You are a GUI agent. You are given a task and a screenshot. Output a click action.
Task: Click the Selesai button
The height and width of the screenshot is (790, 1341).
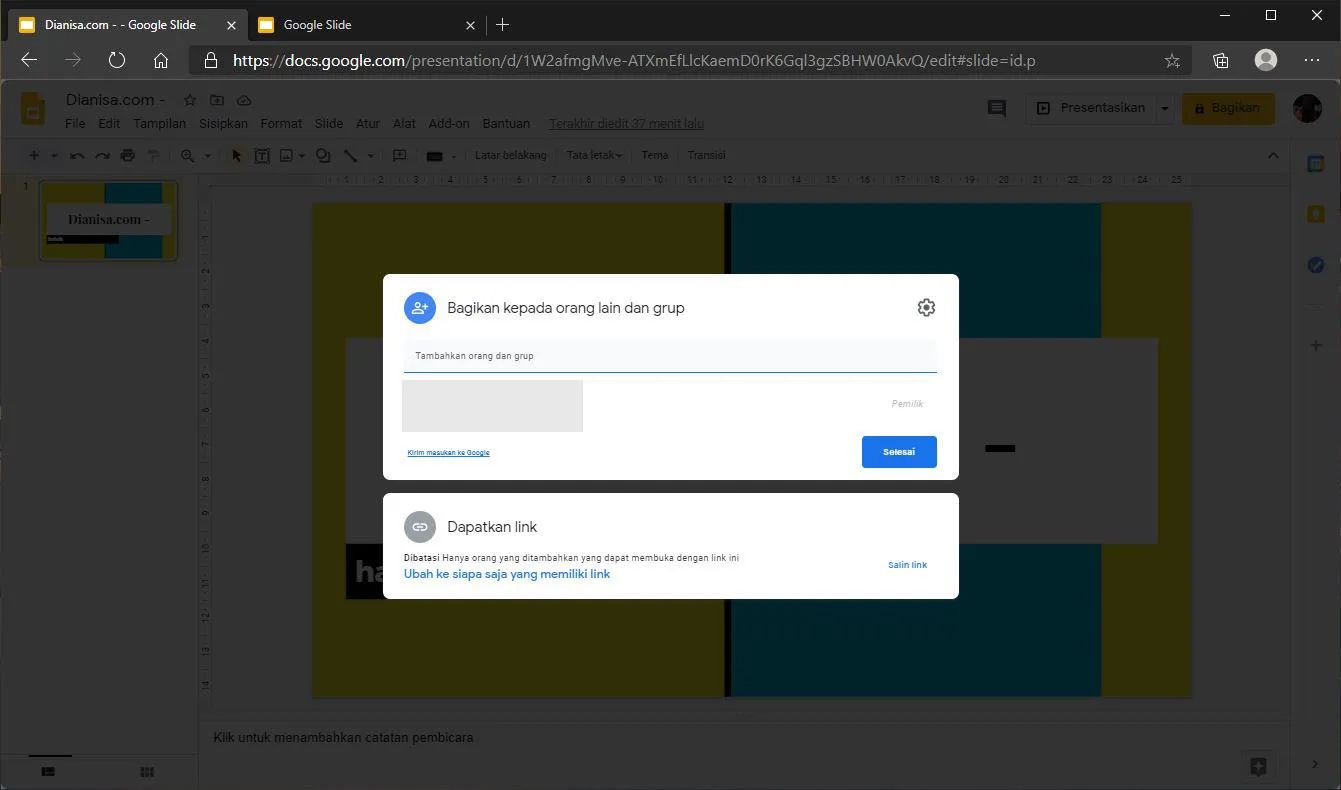click(x=898, y=451)
